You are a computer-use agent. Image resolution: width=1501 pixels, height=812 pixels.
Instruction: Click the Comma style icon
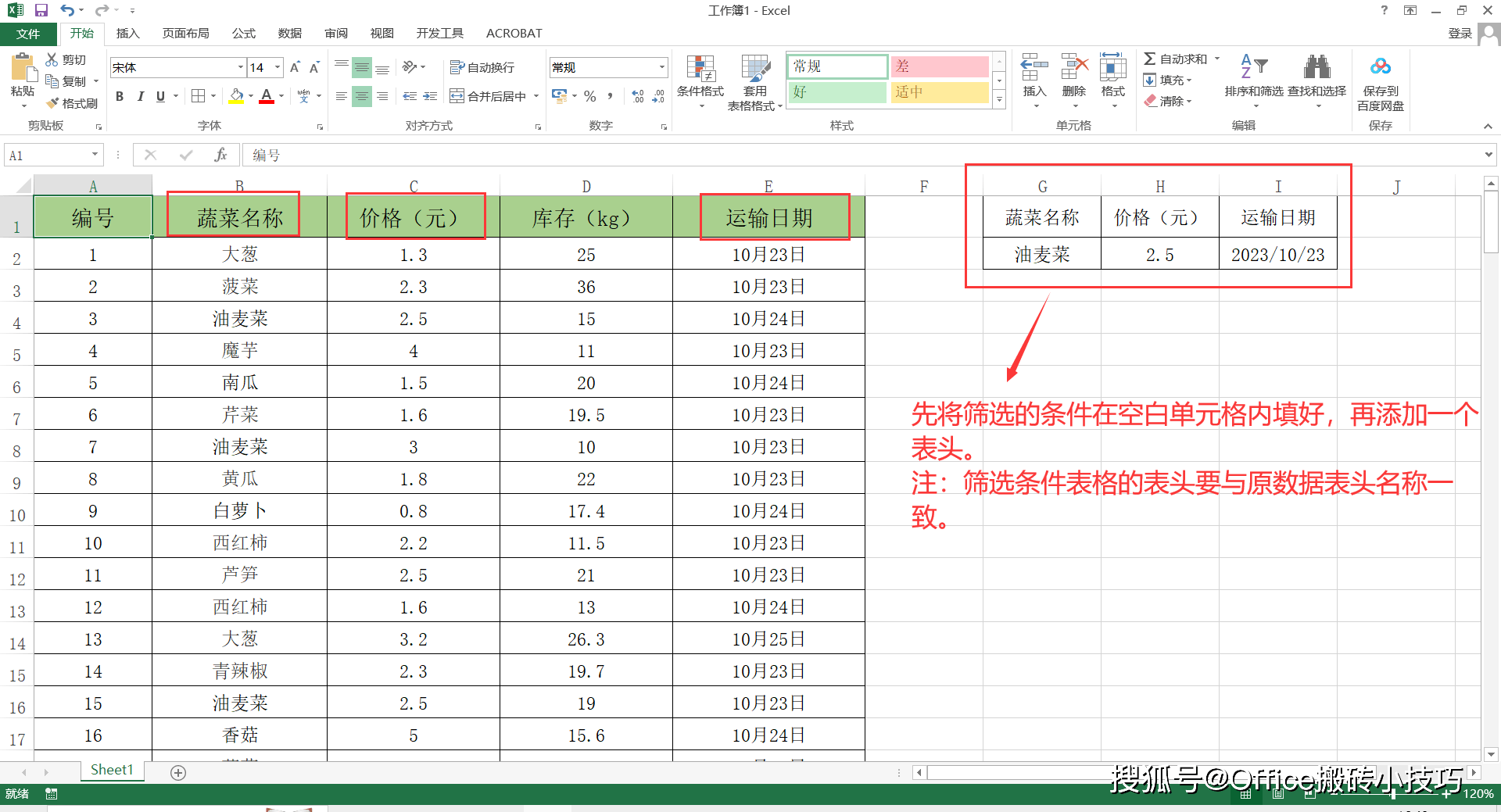point(610,96)
